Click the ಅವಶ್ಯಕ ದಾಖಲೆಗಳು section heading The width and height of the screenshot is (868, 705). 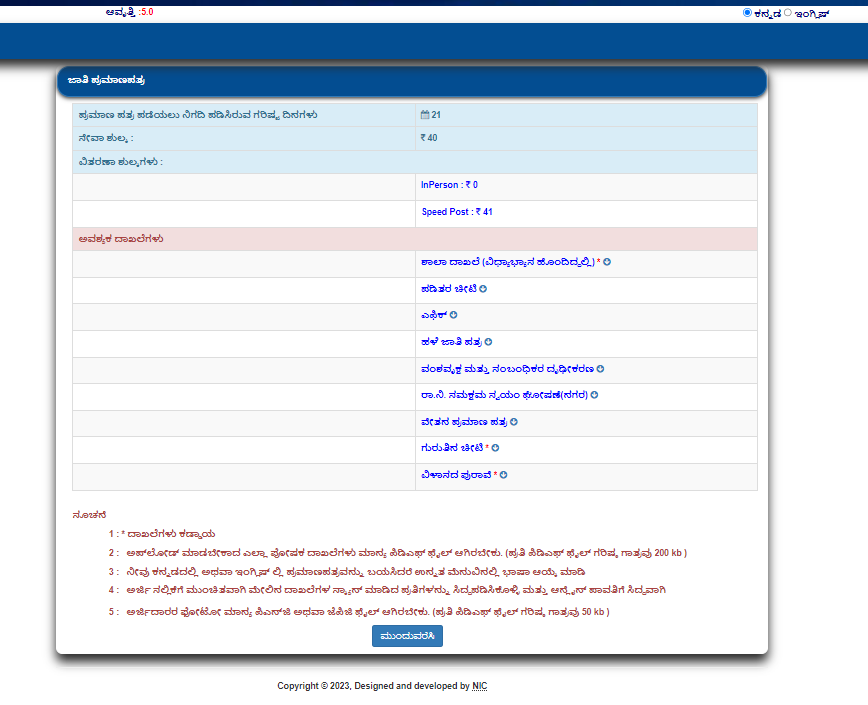[x=121, y=239]
